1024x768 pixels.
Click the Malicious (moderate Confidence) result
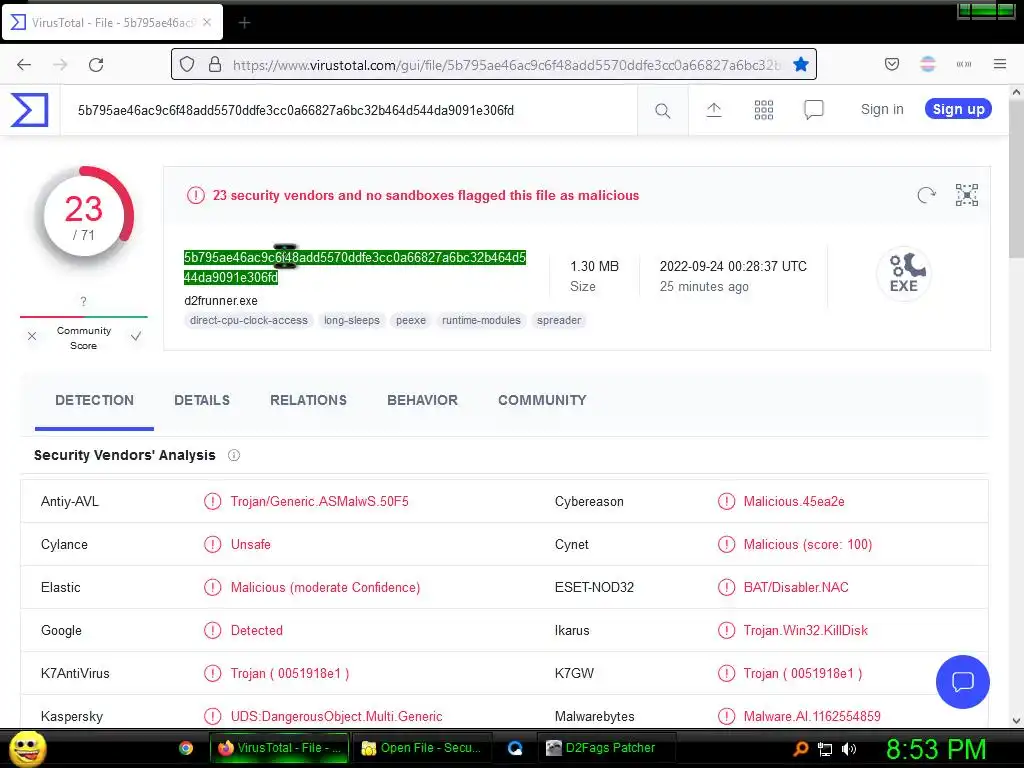325,587
